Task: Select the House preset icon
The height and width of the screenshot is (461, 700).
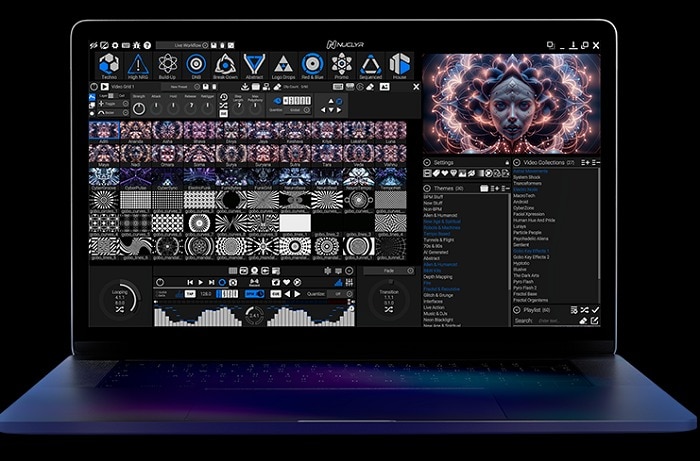Action: (x=400, y=64)
